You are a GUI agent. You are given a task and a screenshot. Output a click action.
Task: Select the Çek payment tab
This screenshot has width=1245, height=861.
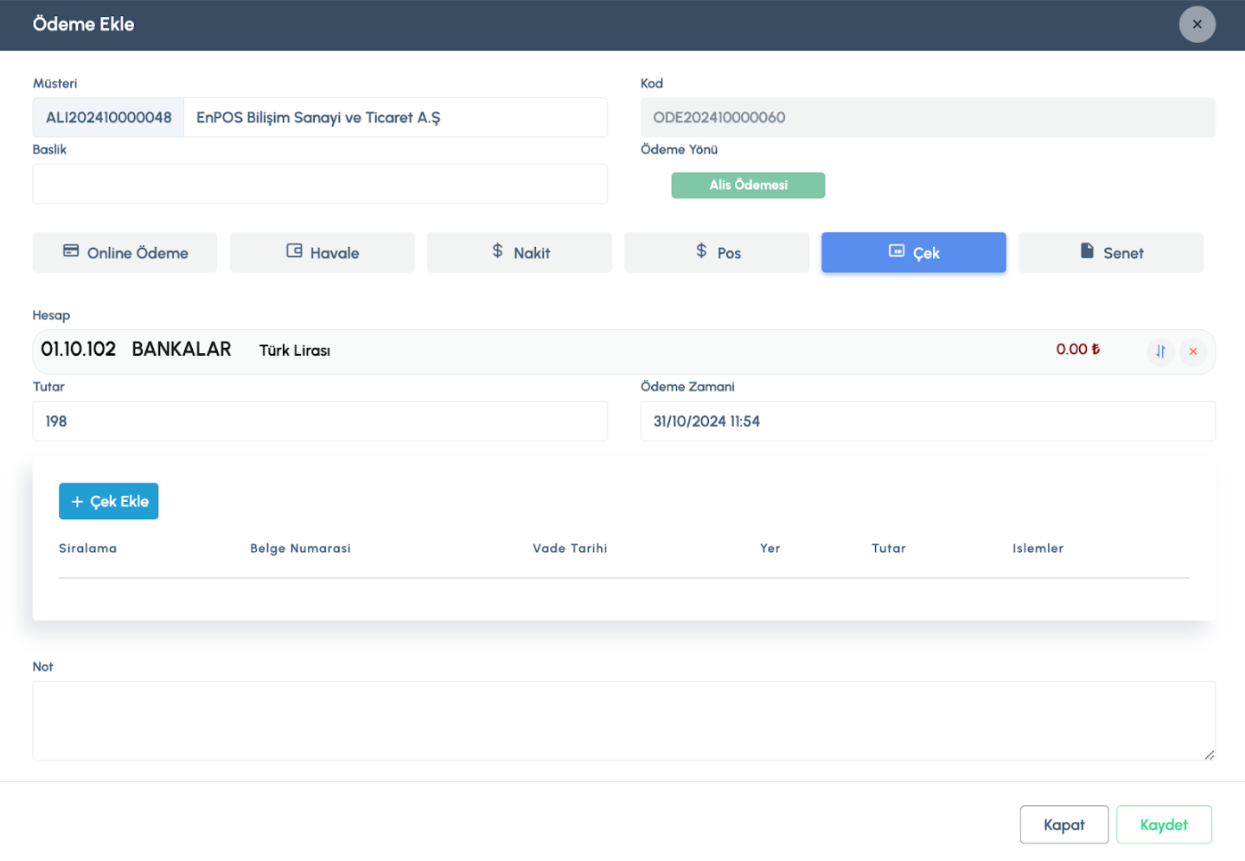(x=913, y=253)
